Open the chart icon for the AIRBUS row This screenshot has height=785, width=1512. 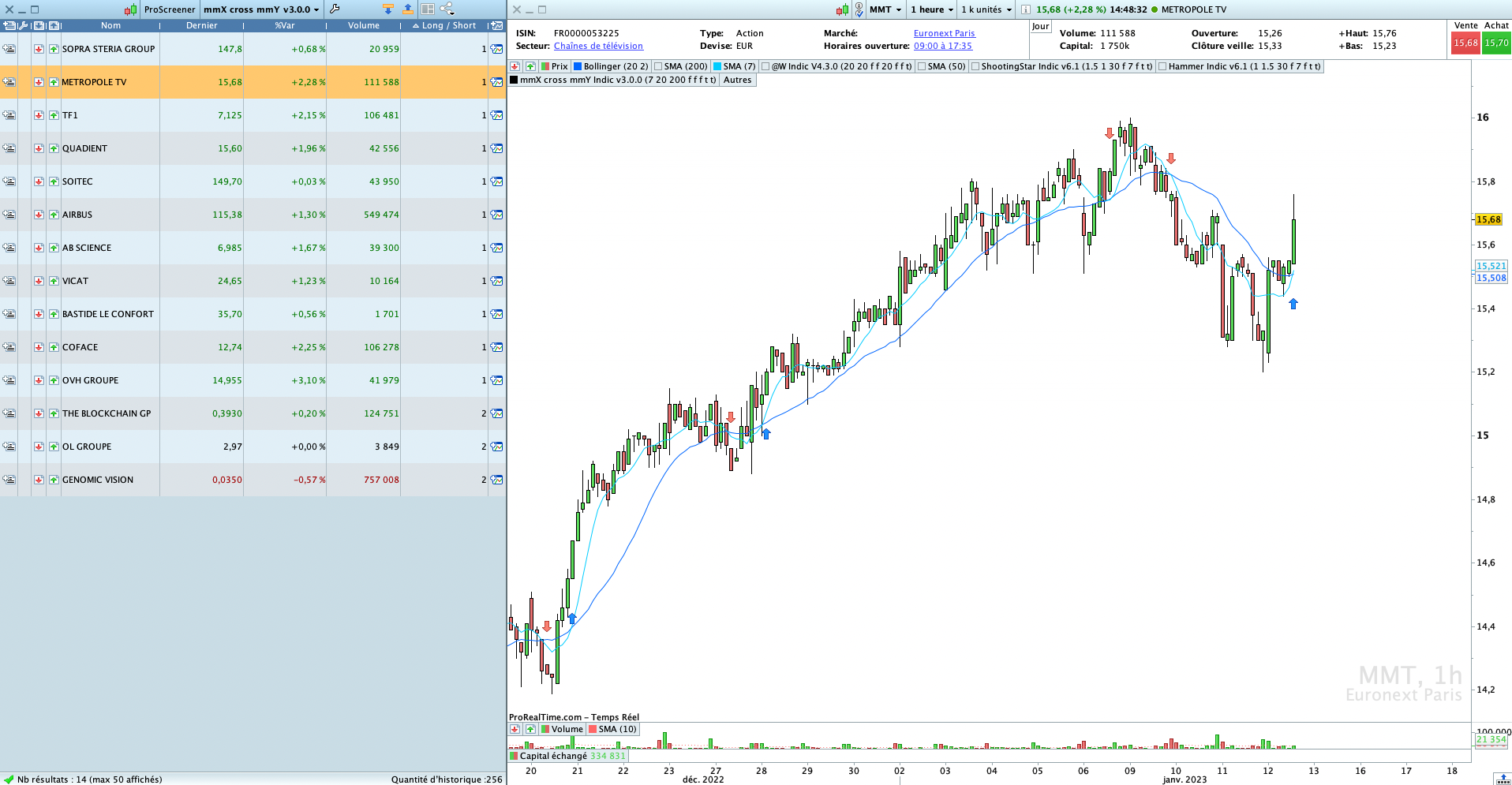pyautogui.click(x=496, y=215)
